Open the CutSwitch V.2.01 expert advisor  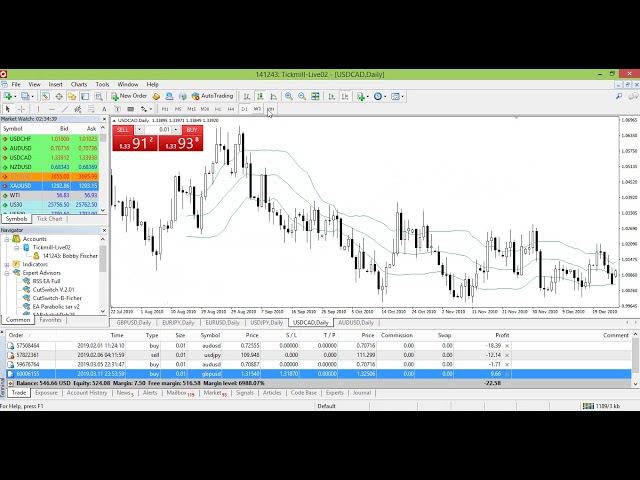point(54,290)
